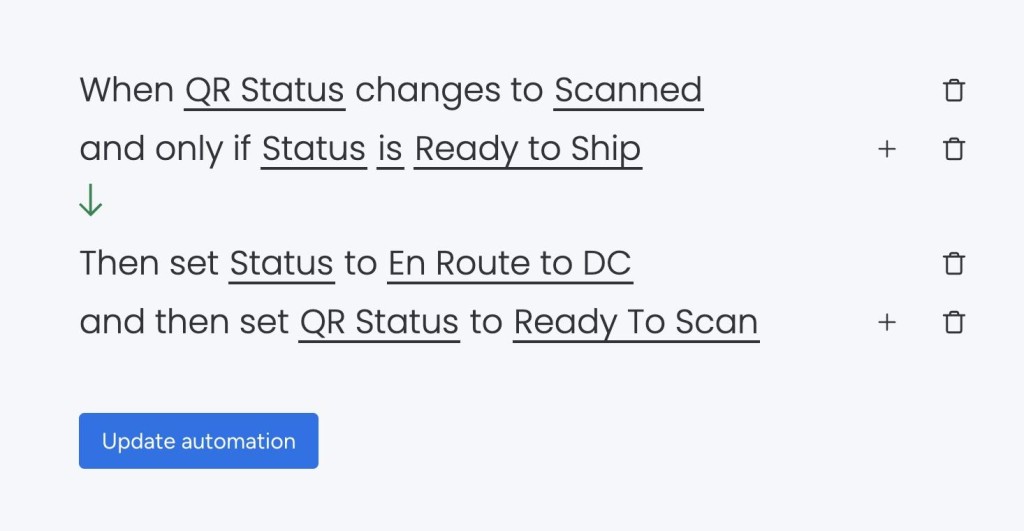
Task: Change the 'En Route to DC' value
Action: [509, 264]
